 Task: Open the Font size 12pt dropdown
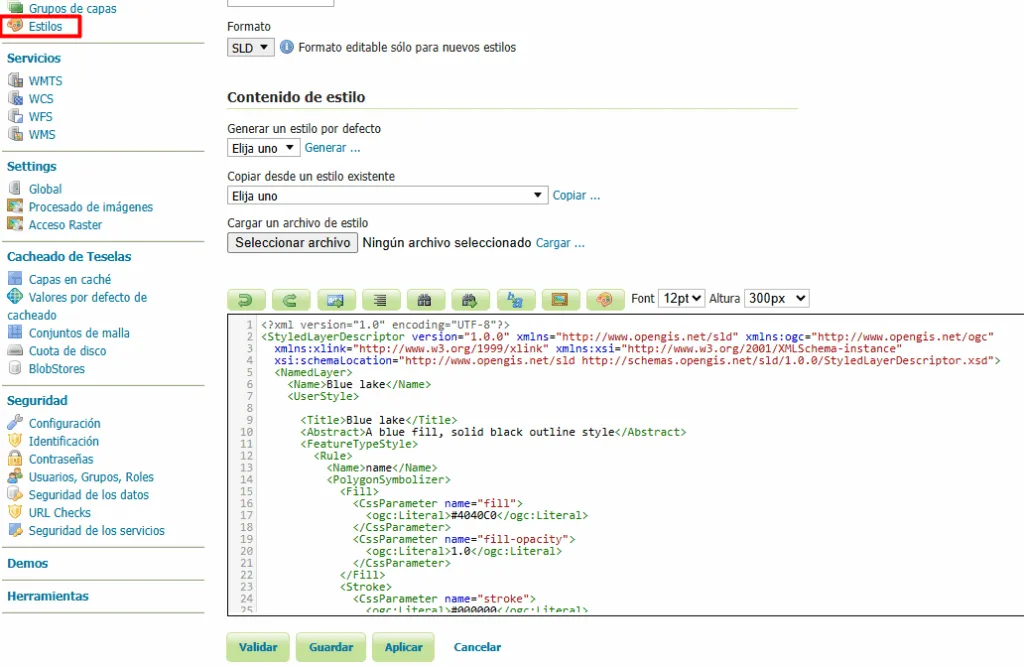pyautogui.click(x=681, y=299)
